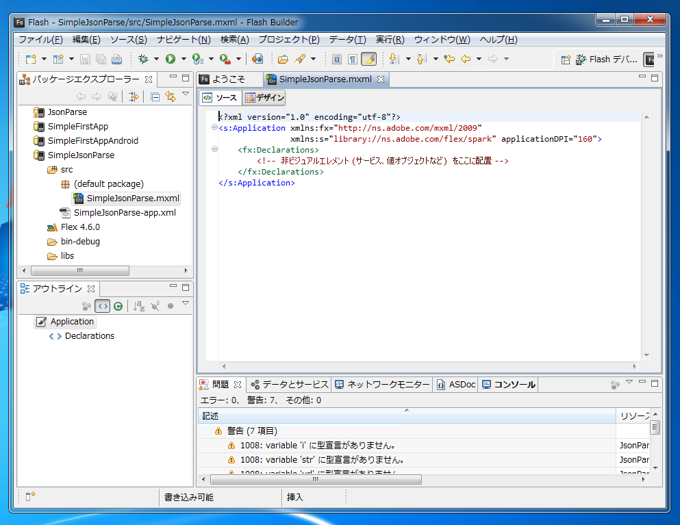Screen dimensions: 680x525
Task: Toggle Mark Occurrences highlighter button
Action: click(x=369, y=59)
